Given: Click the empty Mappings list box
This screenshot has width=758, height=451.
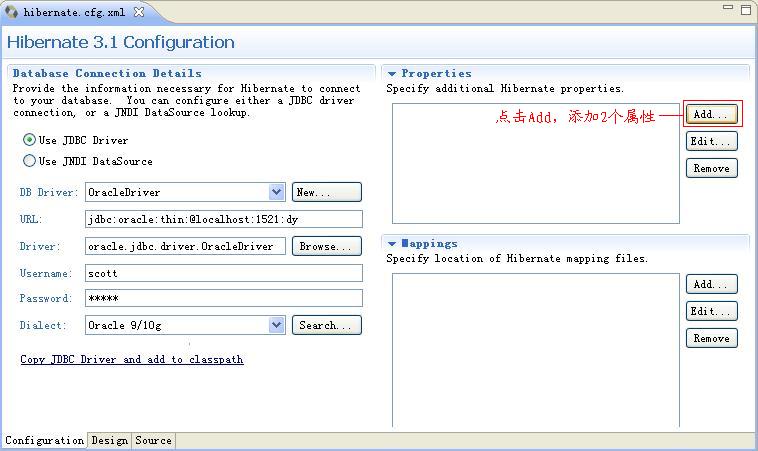Looking at the screenshot, I should (536, 350).
